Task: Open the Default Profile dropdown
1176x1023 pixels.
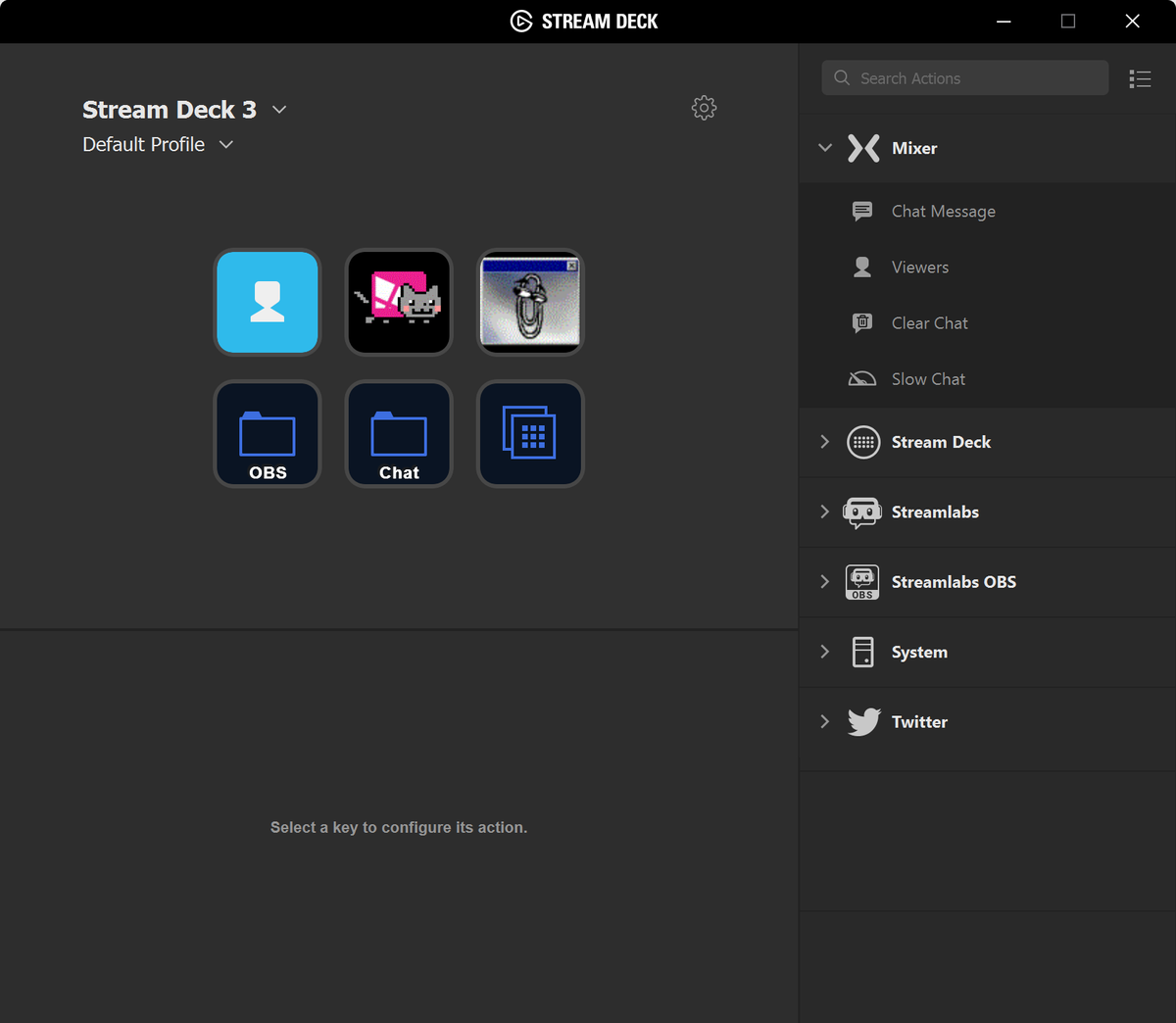Action: [226, 144]
